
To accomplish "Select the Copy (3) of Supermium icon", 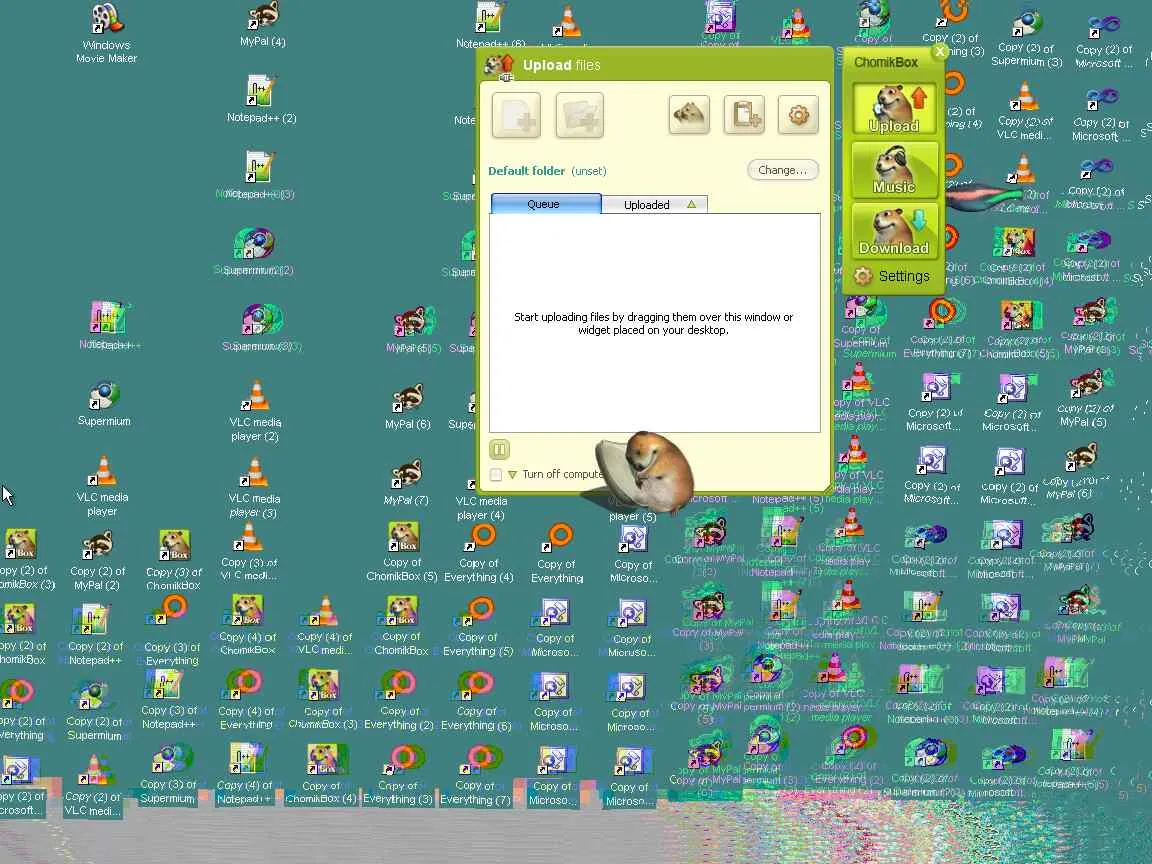I will coord(168,775).
